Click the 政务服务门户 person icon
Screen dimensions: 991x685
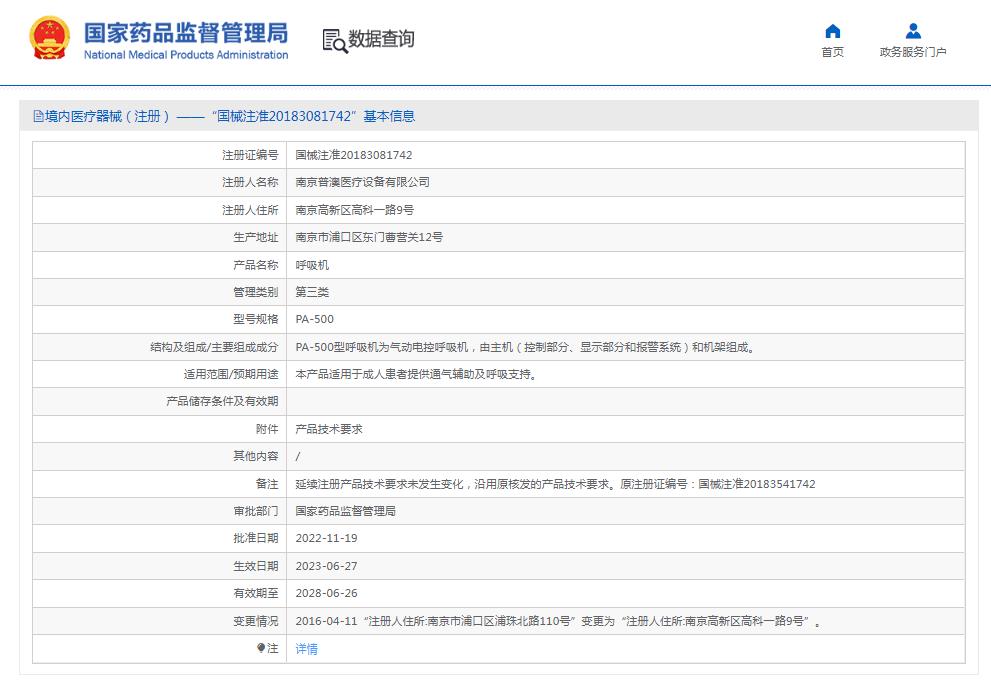(x=911, y=29)
